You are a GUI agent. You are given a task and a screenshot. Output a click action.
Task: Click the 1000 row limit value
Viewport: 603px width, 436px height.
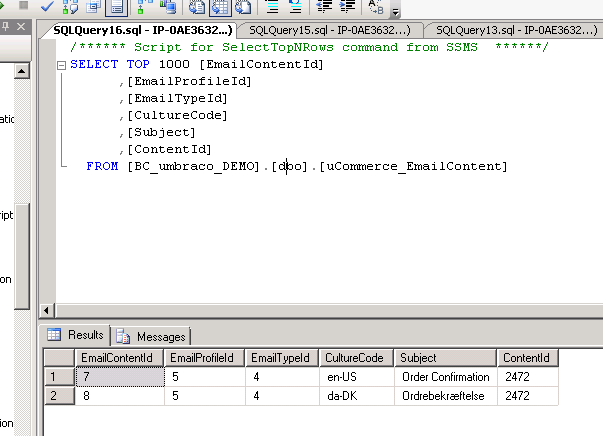tap(174, 64)
